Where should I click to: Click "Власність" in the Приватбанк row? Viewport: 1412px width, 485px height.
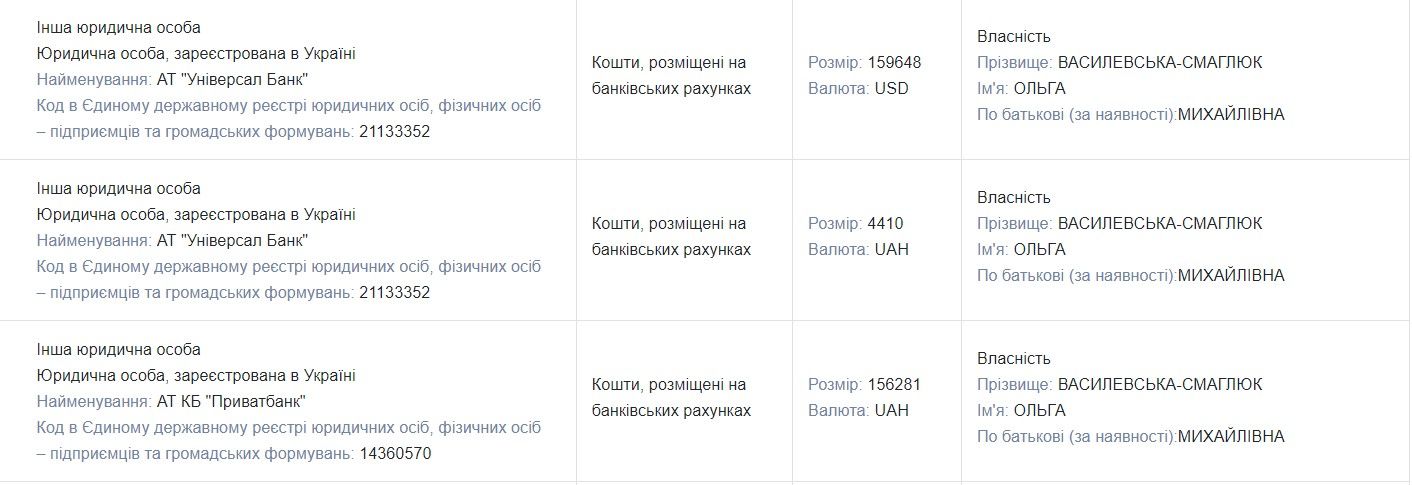click(x=1013, y=358)
